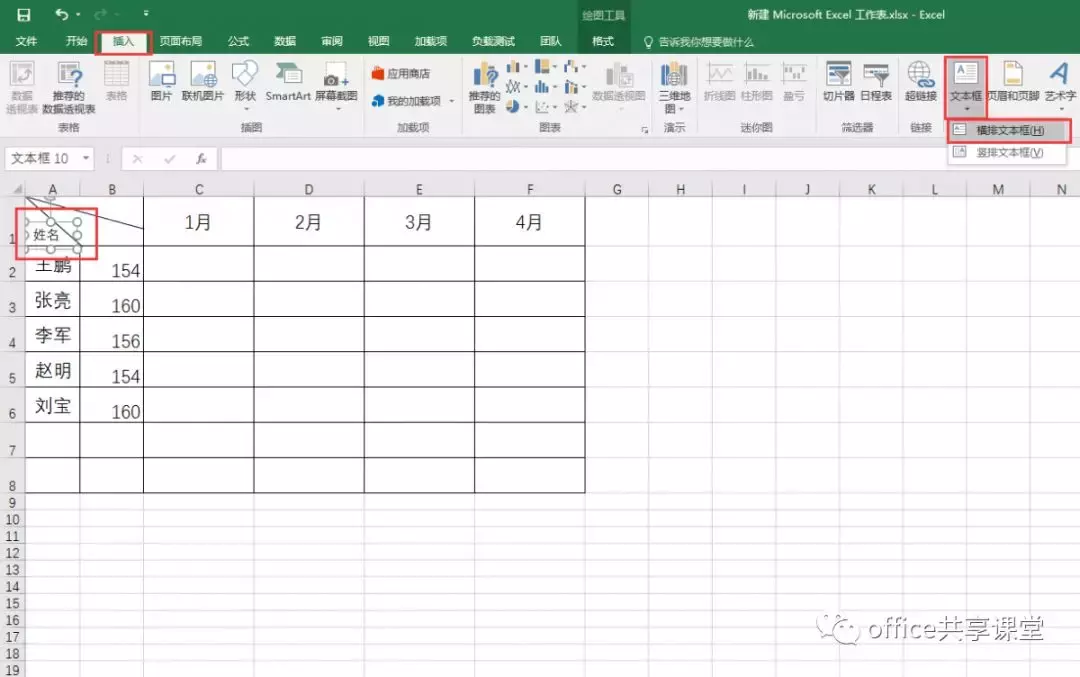1080x677 pixels.
Task: Click 我的加载项 button
Action: (x=409, y=100)
